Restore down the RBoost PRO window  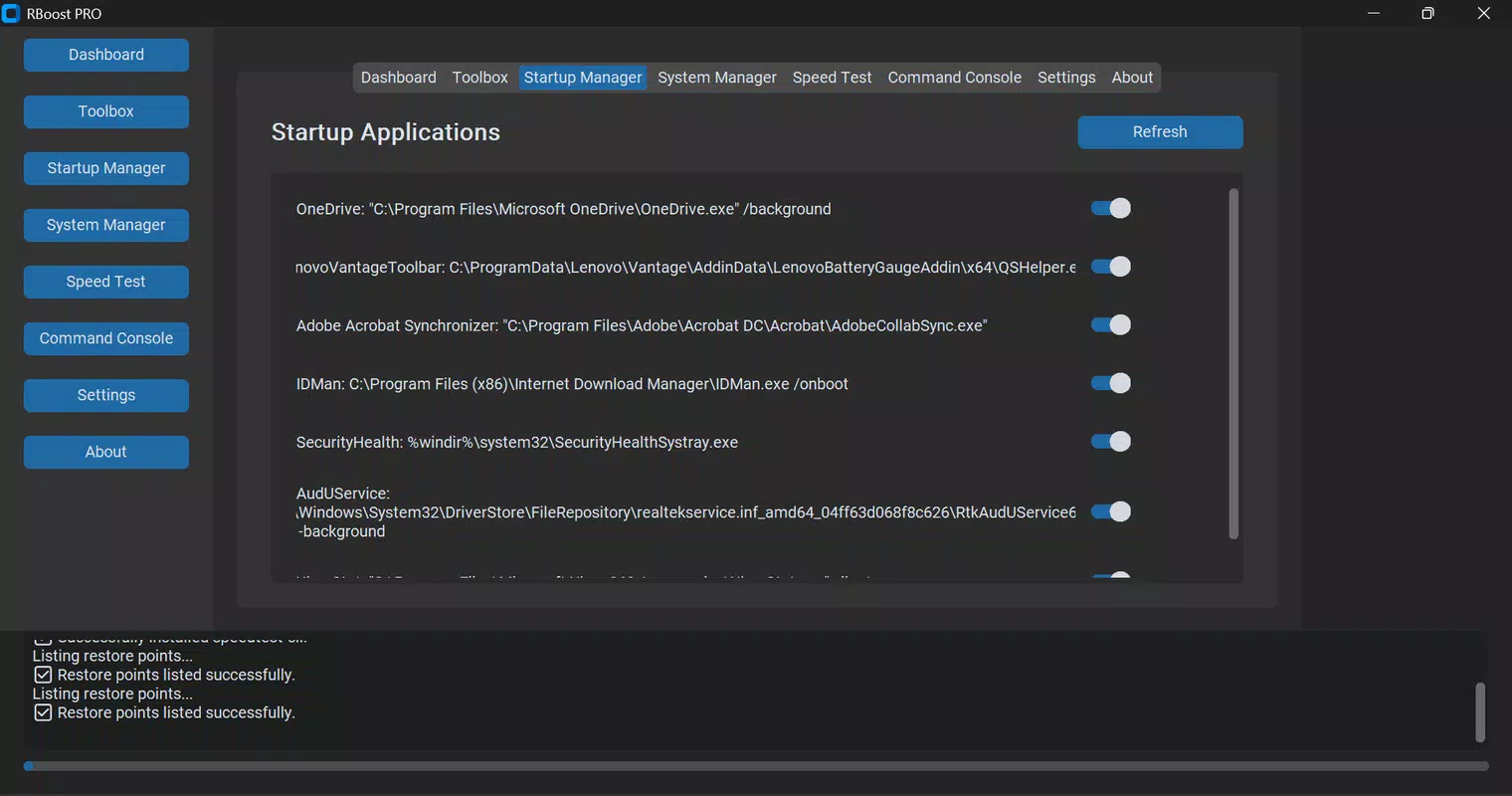pyautogui.click(x=1427, y=14)
